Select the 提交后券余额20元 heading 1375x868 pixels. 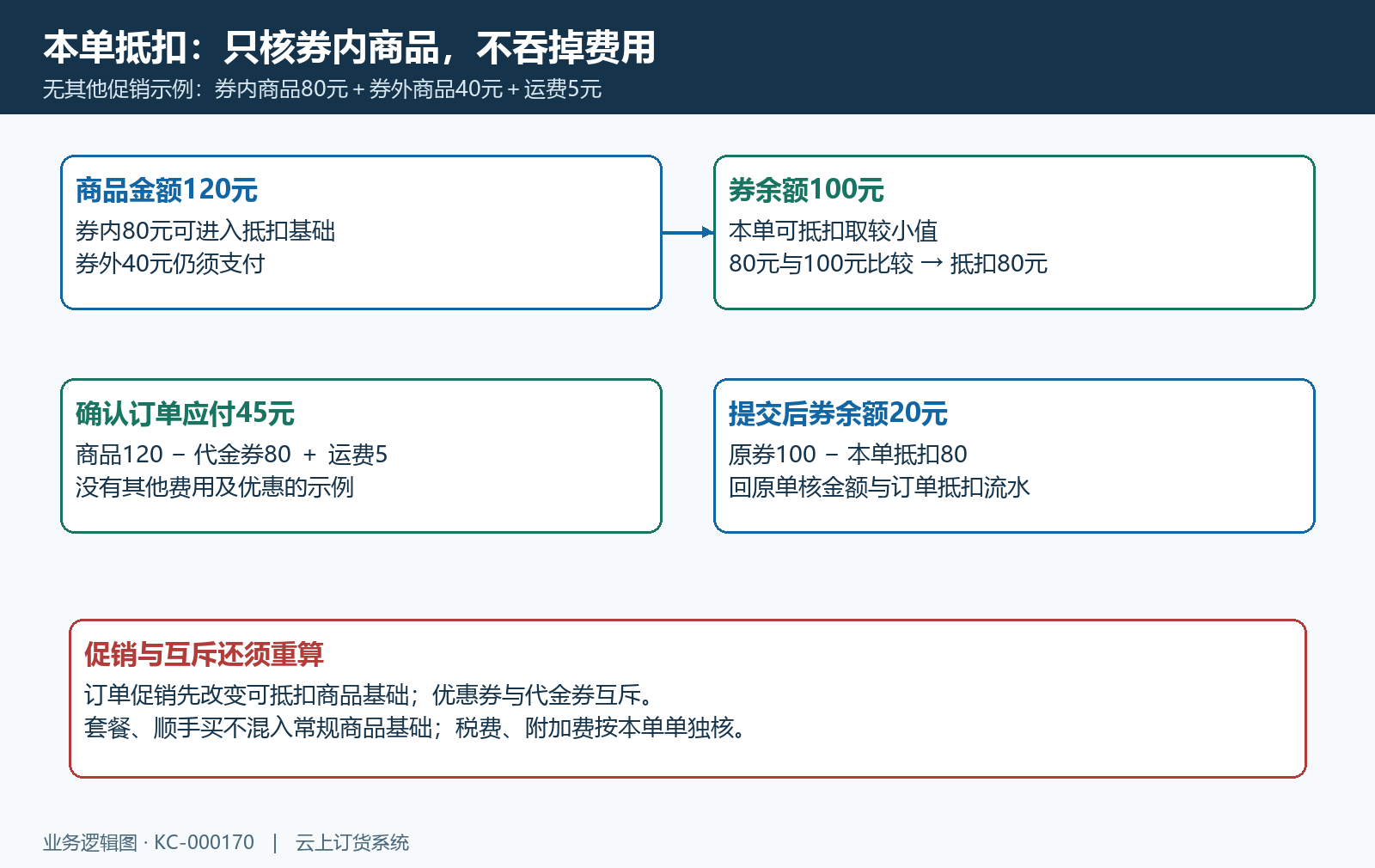tap(838, 413)
